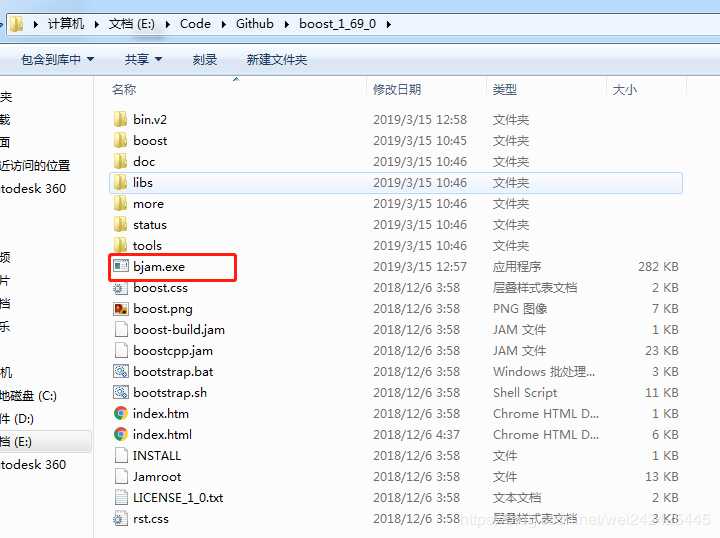Click the Shell Script type of bootstrap.sh
720x538 pixels.
point(525,392)
